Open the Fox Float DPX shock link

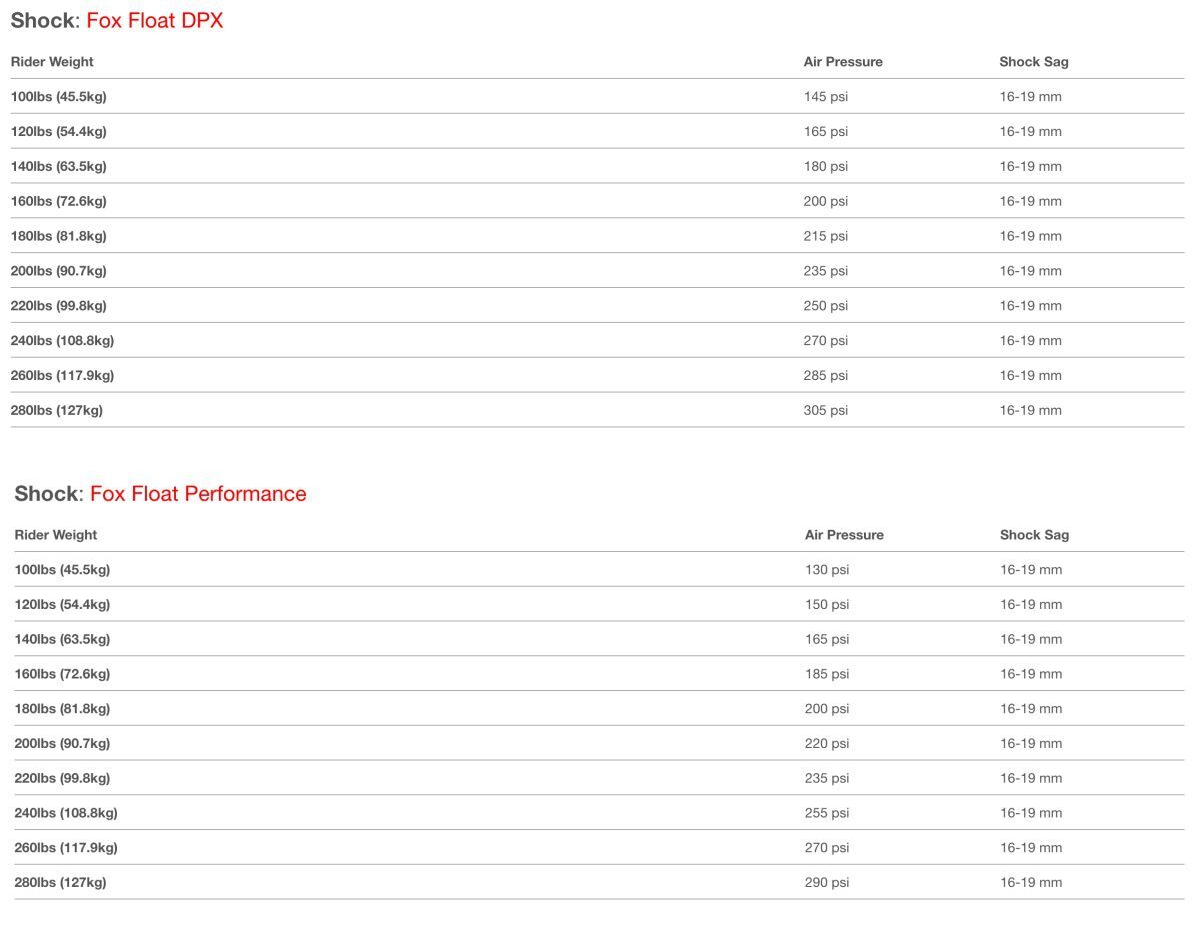(154, 21)
